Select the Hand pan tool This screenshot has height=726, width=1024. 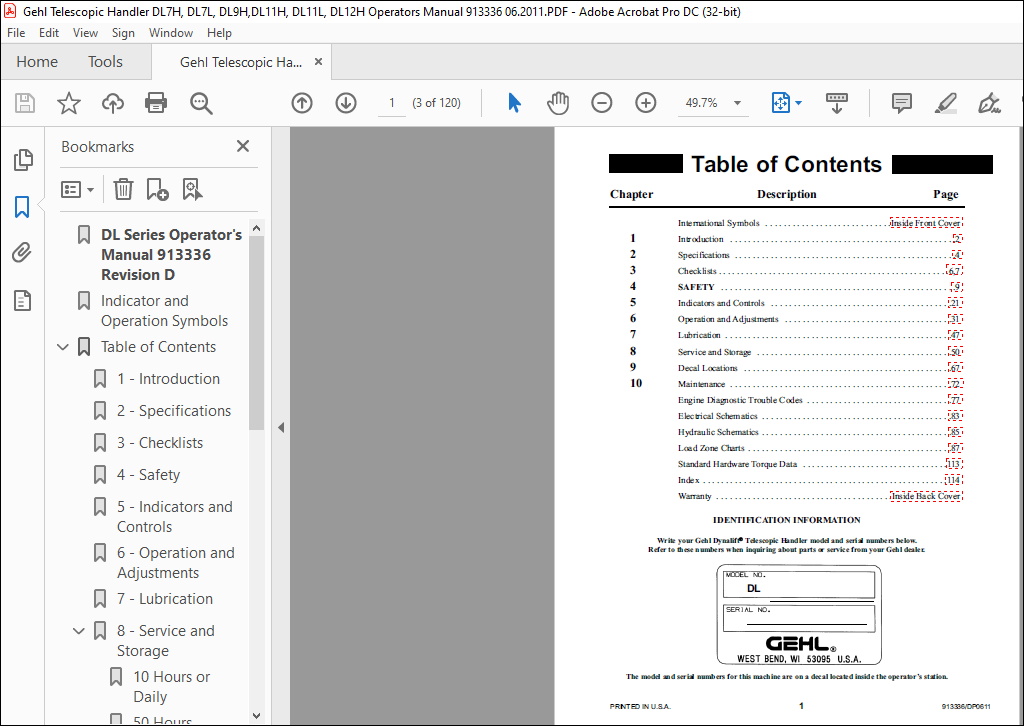(x=558, y=103)
